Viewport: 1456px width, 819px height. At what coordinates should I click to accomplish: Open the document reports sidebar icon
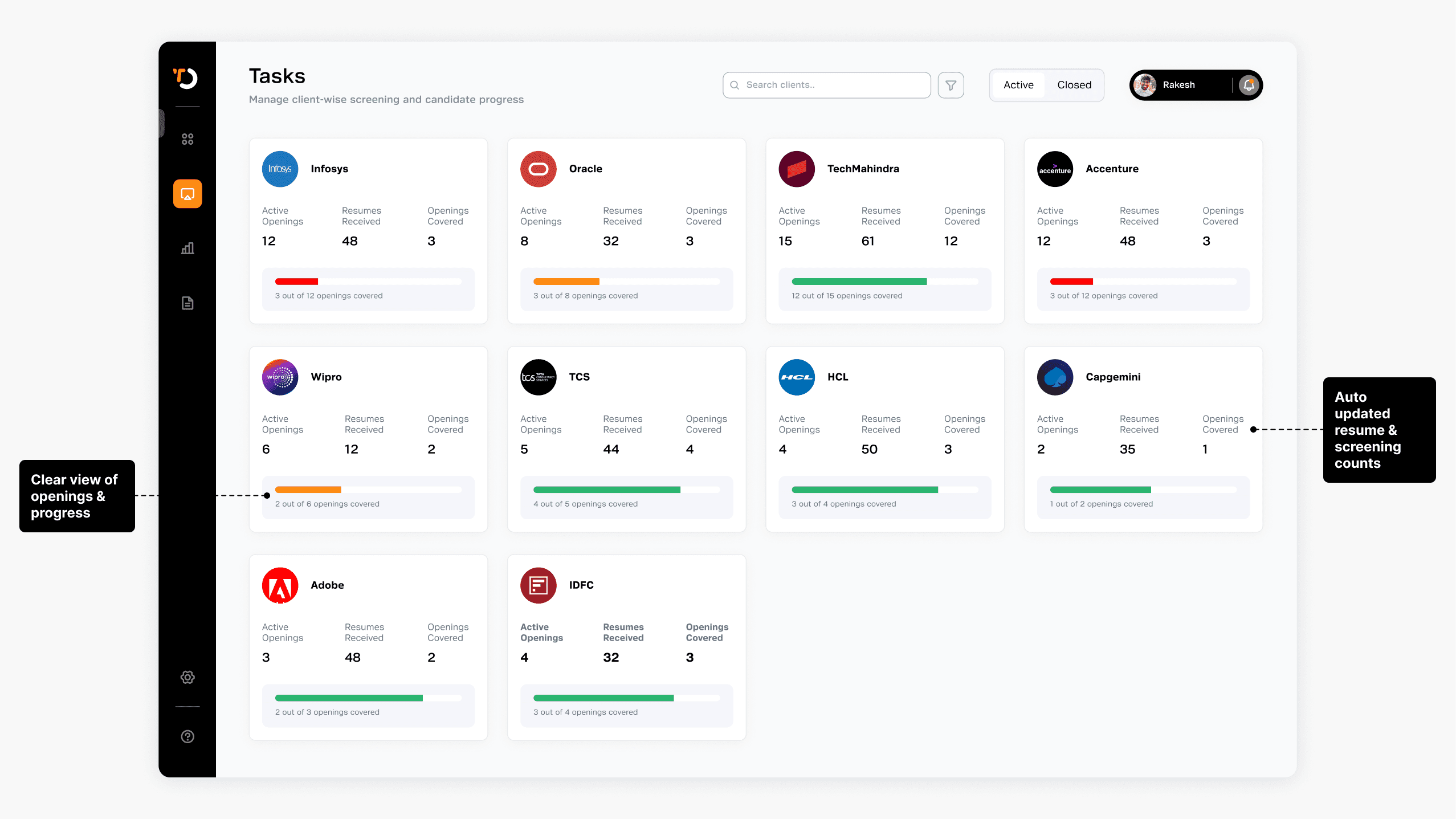pos(187,303)
